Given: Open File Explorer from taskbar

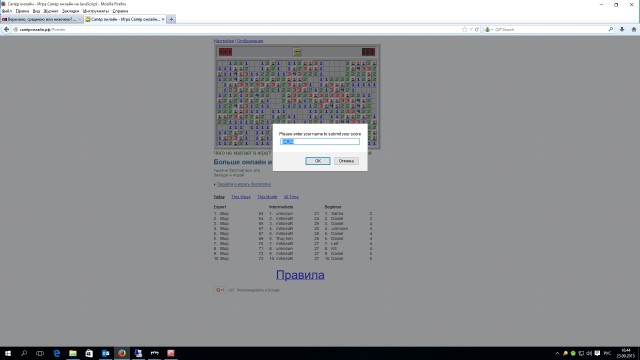Looking at the screenshot, I should click(73, 353).
